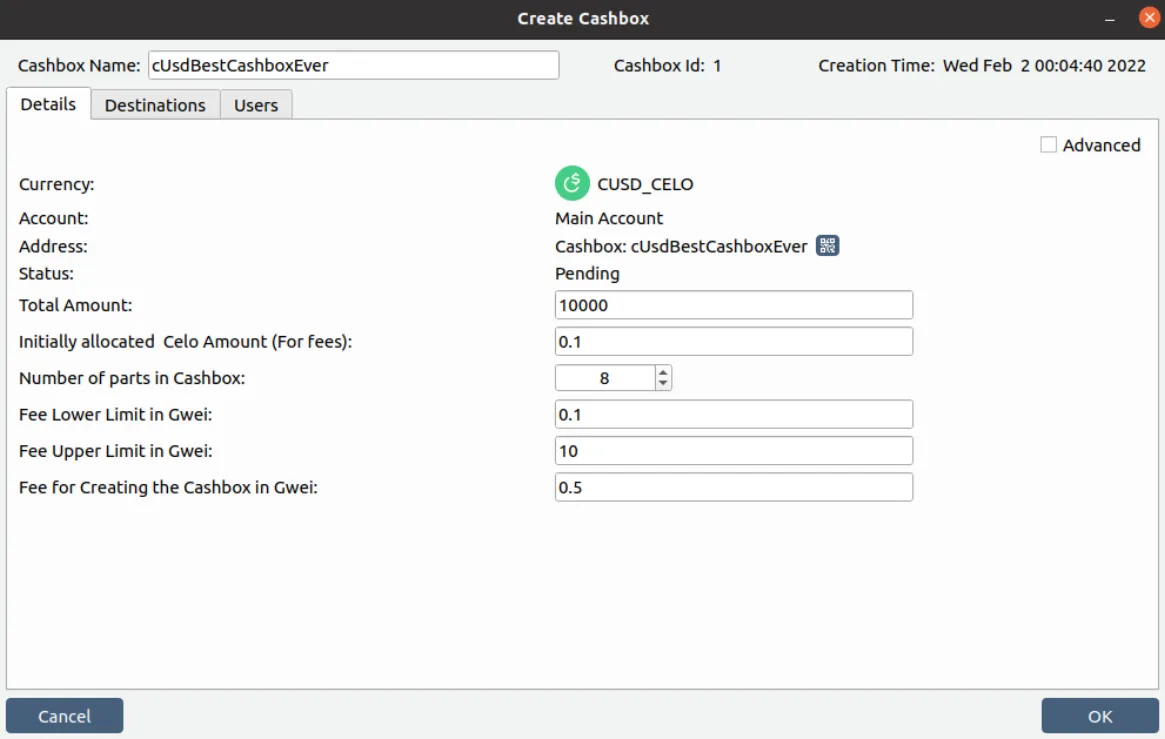Edit the Fee Lower Limit field
The image size is (1165, 739).
coord(733,414)
